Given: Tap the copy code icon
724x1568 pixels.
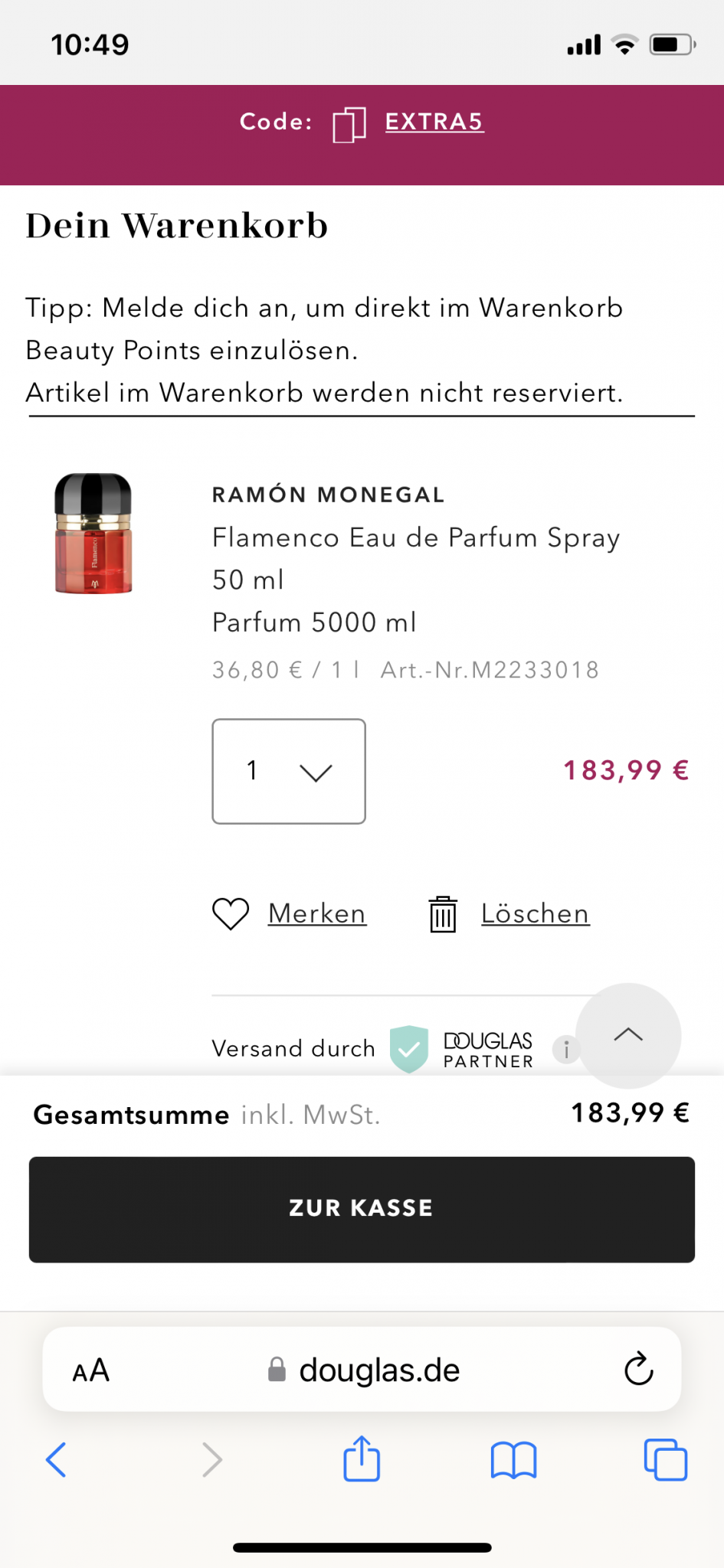Looking at the screenshot, I should [x=349, y=124].
